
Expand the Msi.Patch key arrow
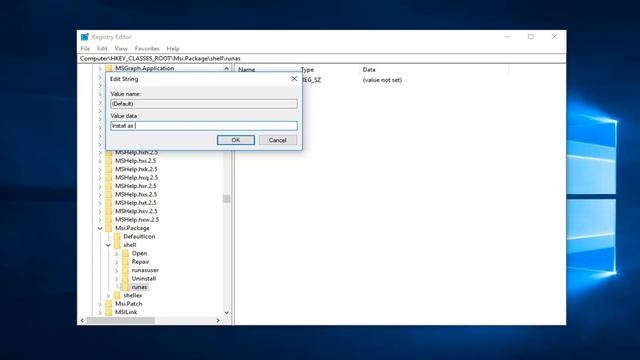coord(100,304)
